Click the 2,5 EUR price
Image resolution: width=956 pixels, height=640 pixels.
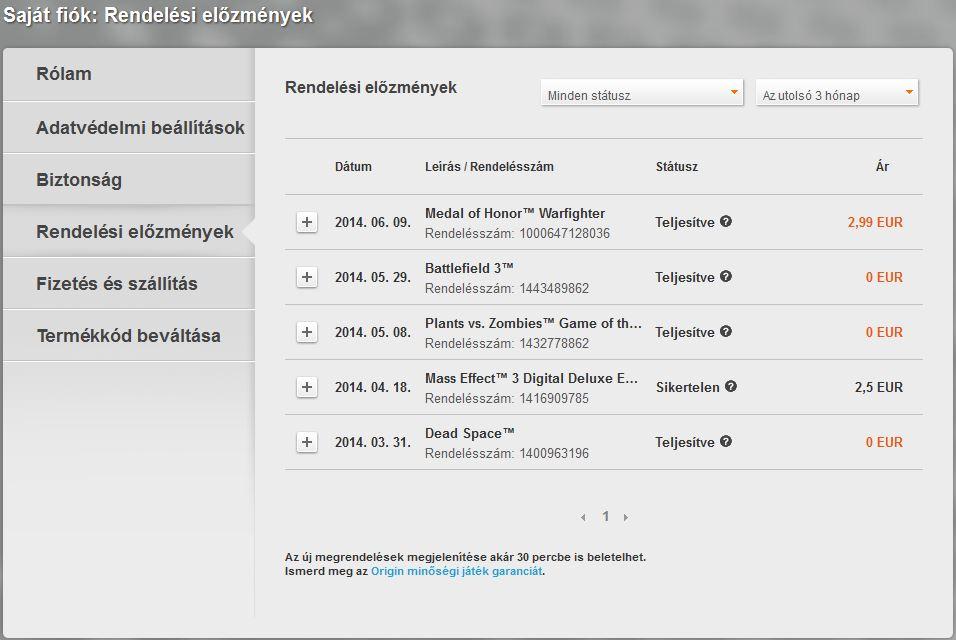(879, 387)
